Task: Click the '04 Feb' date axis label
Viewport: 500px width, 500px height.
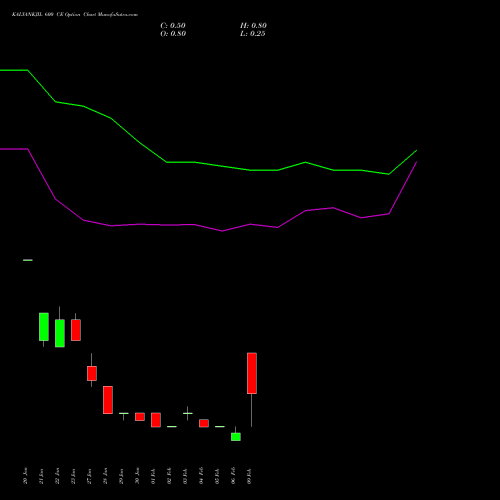Action: click(x=201, y=476)
